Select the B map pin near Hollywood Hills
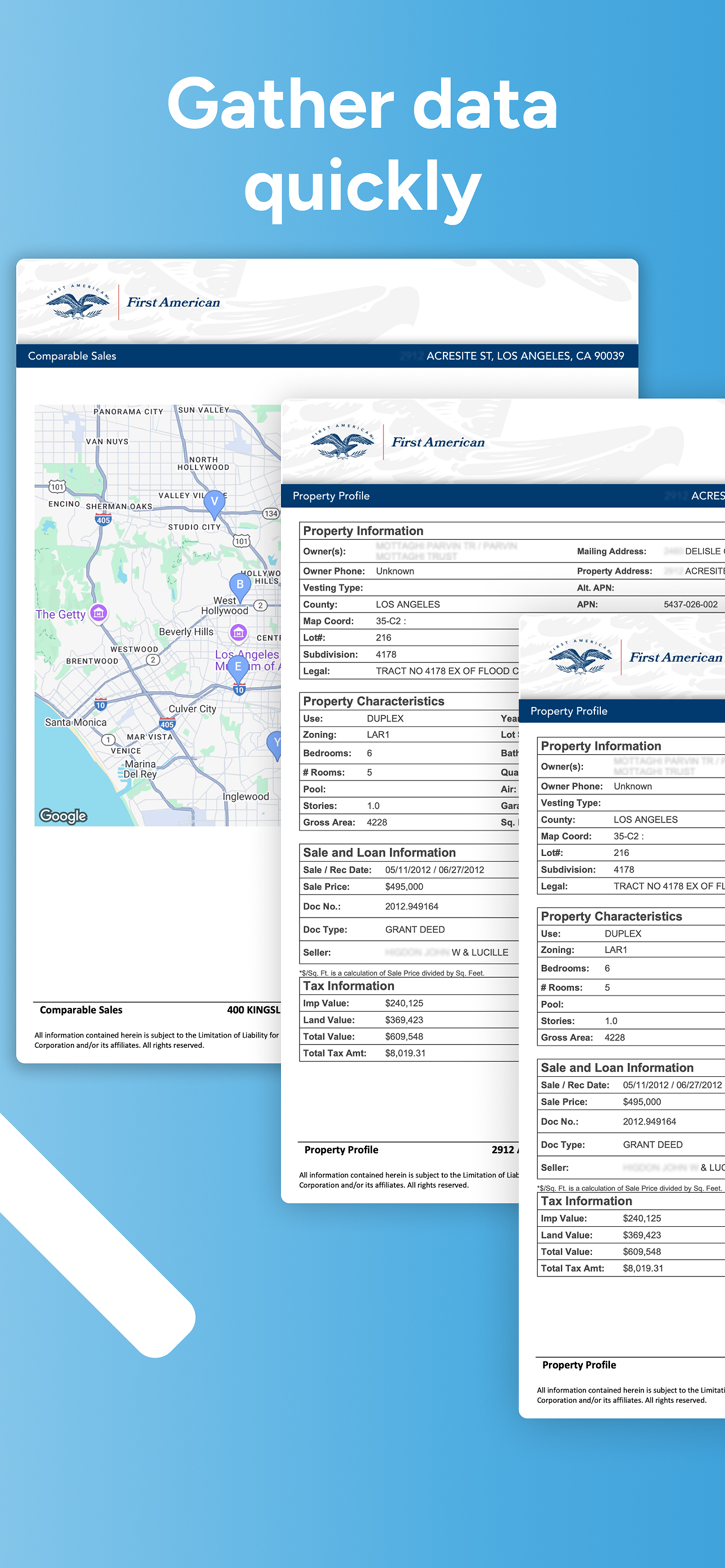The width and height of the screenshot is (725, 1568). [240, 587]
